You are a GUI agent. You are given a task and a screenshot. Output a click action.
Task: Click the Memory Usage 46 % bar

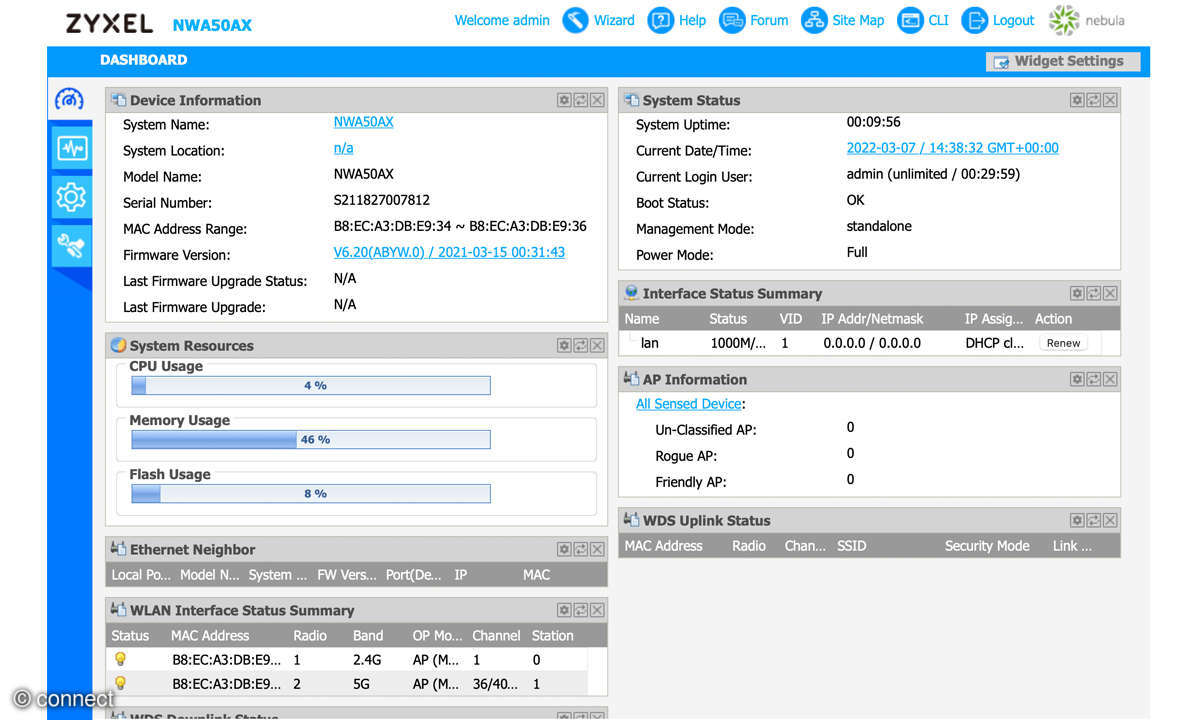coord(311,439)
